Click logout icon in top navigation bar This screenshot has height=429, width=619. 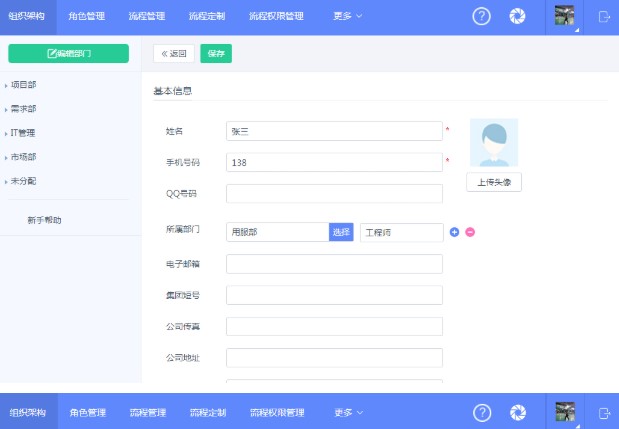pos(604,17)
